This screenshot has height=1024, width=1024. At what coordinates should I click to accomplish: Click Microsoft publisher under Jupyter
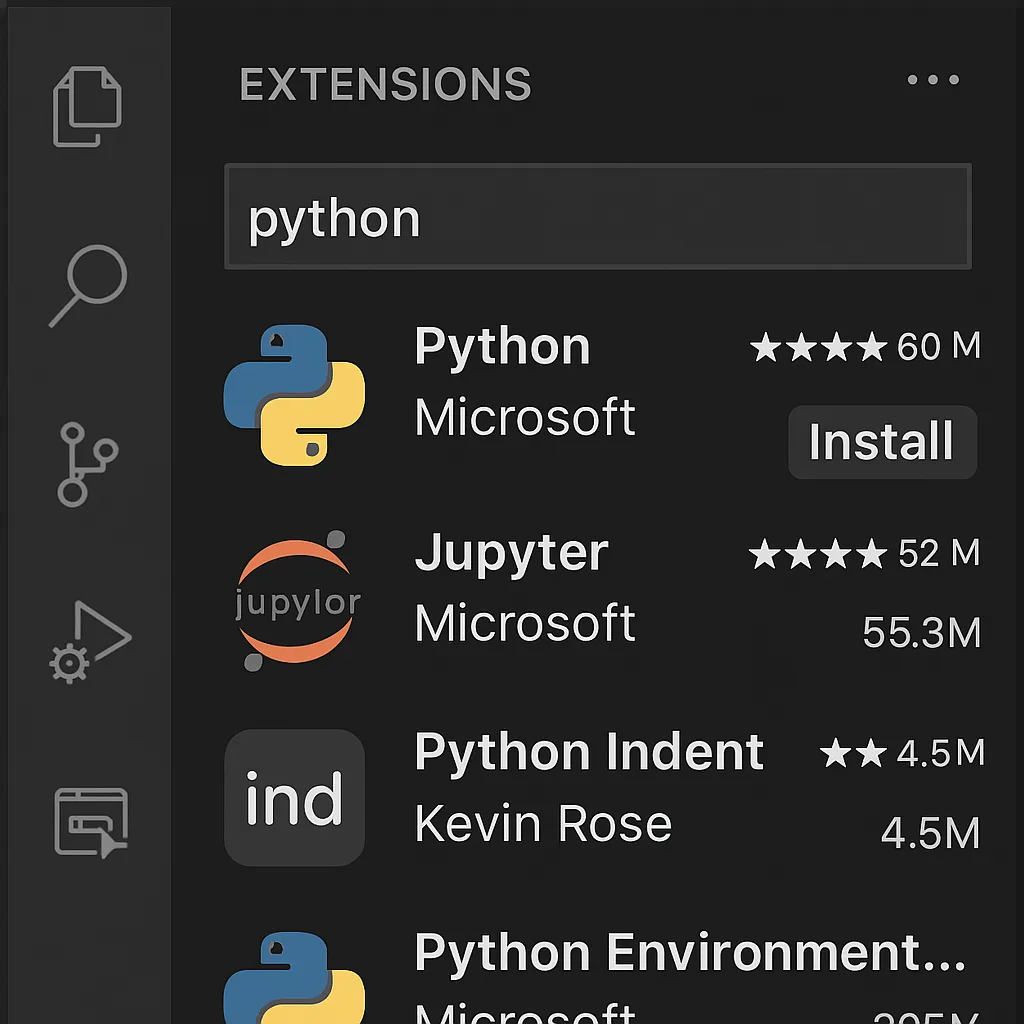pyautogui.click(x=525, y=623)
